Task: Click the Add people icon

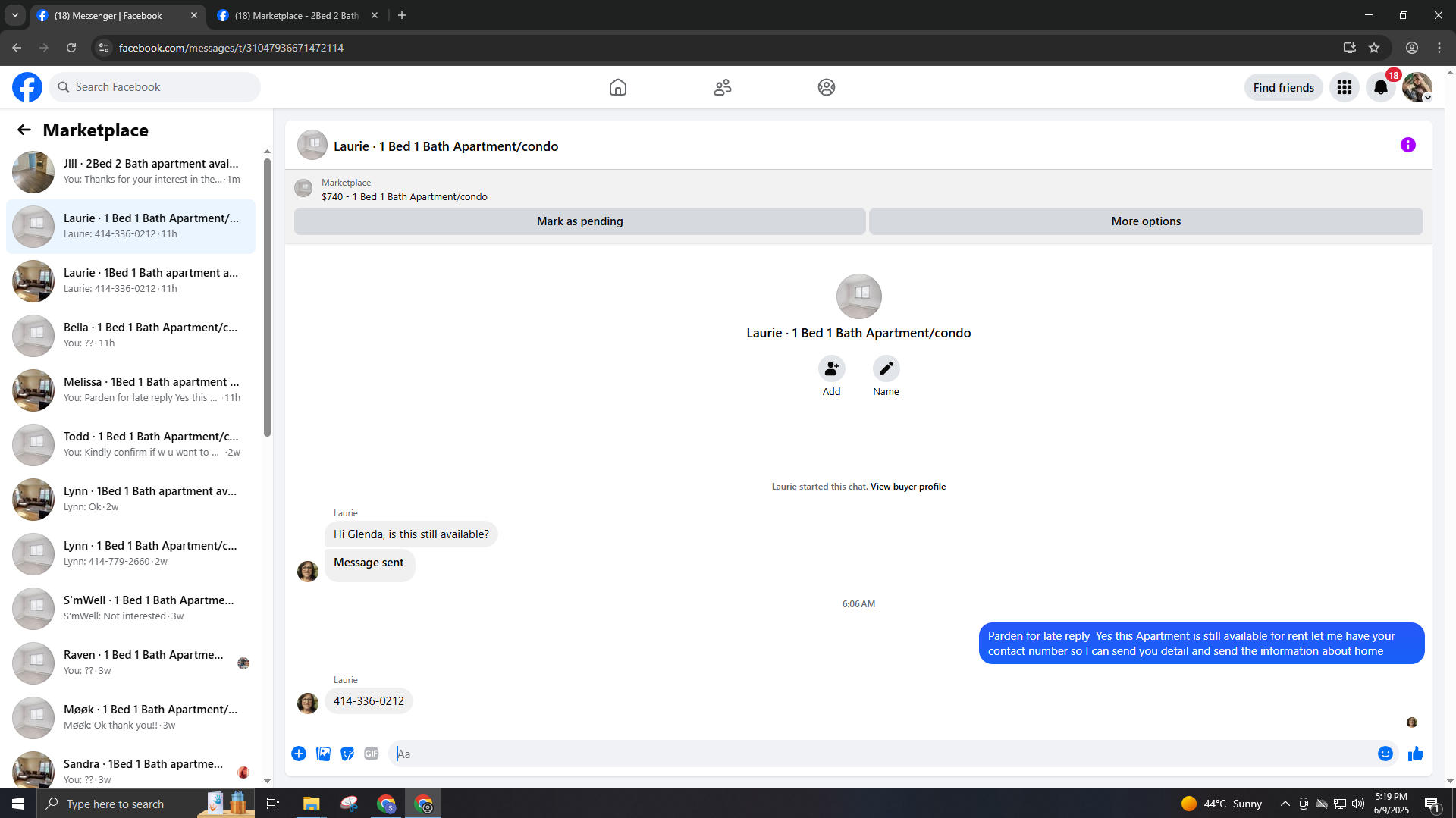Action: [832, 368]
